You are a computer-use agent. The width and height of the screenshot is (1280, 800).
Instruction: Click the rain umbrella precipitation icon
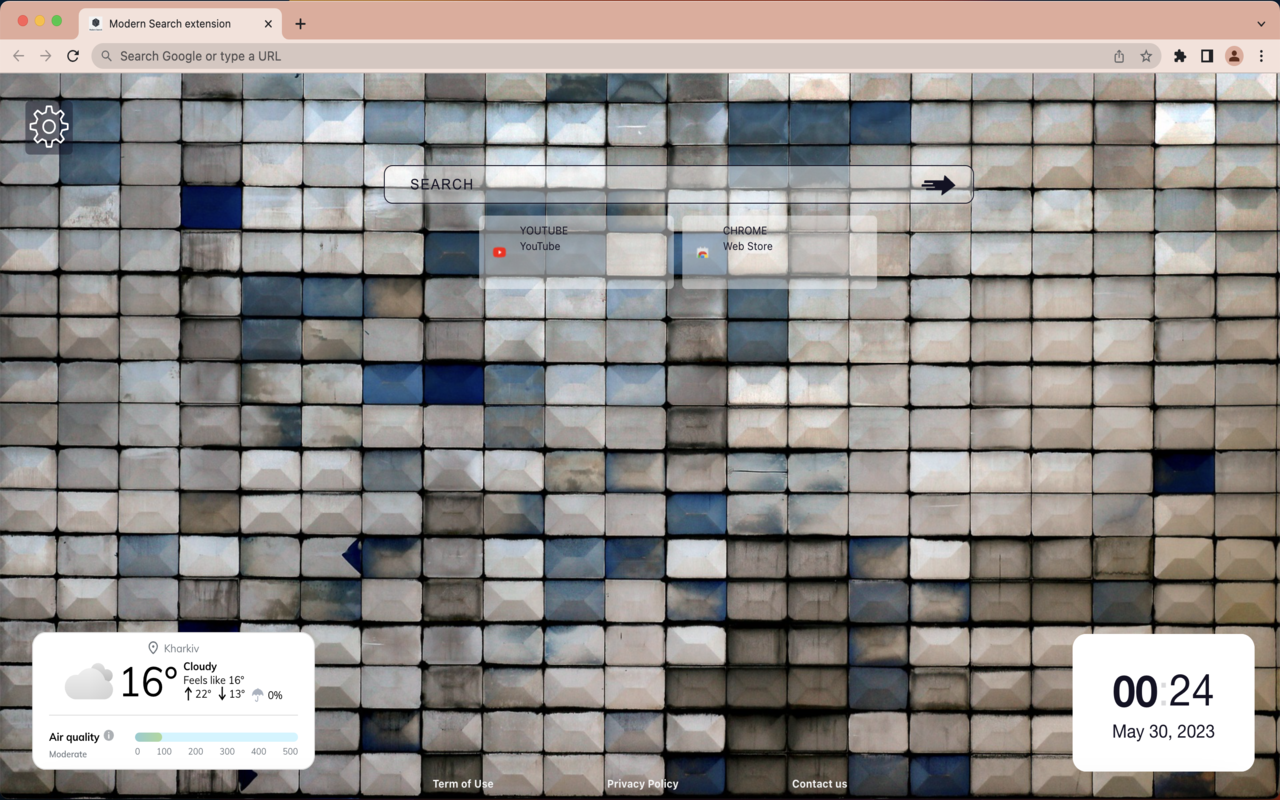pos(258,695)
